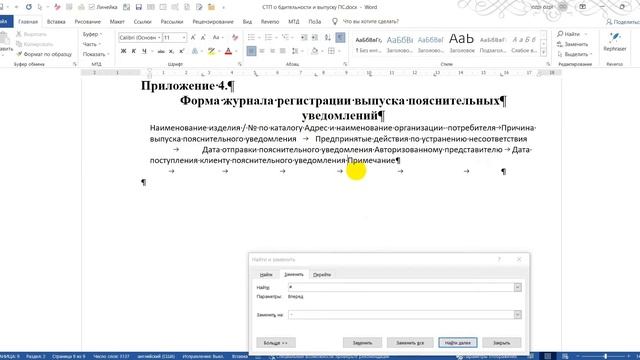Clear all formatting in Font group

click(x=235, y=38)
